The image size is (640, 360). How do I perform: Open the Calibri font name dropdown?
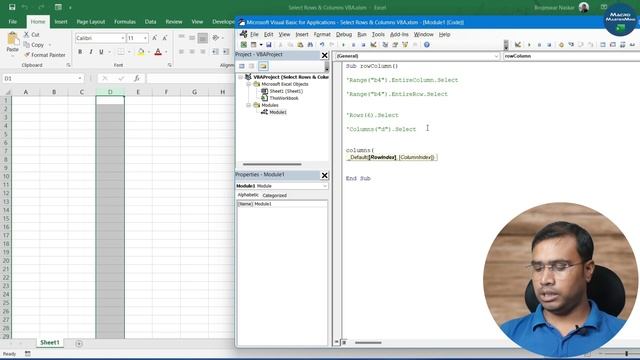[122, 38]
